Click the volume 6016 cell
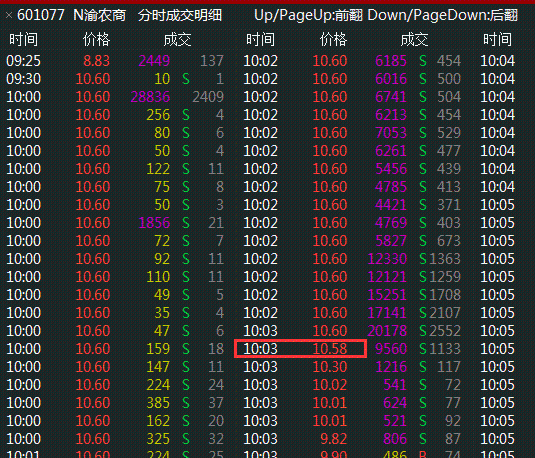 [x=391, y=79]
